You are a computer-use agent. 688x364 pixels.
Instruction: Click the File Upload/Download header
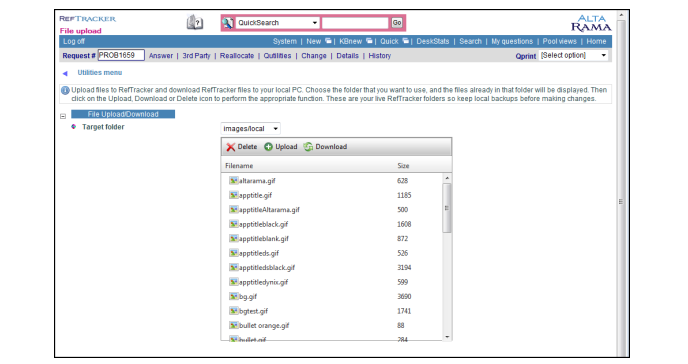tap(123, 114)
